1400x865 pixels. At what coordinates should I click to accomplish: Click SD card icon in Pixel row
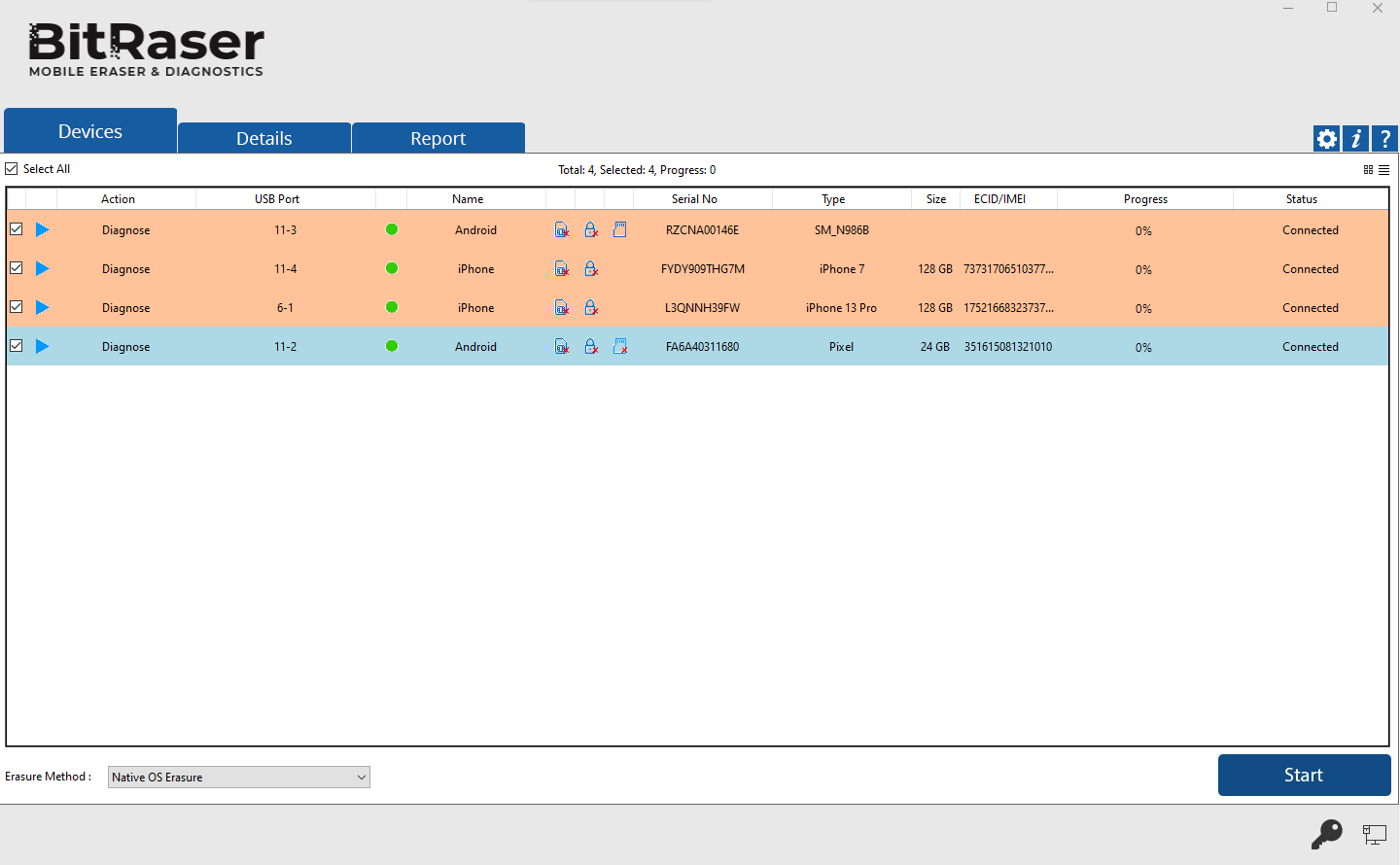click(x=620, y=347)
